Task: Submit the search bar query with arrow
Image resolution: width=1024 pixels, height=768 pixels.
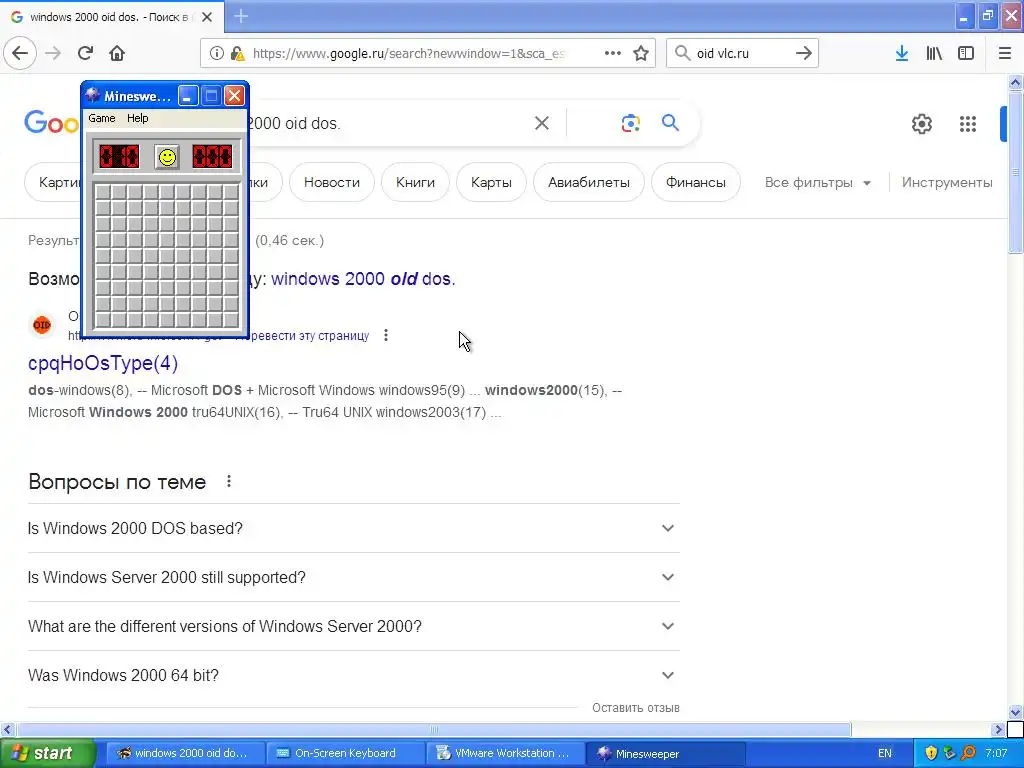Action: click(804, 53)
